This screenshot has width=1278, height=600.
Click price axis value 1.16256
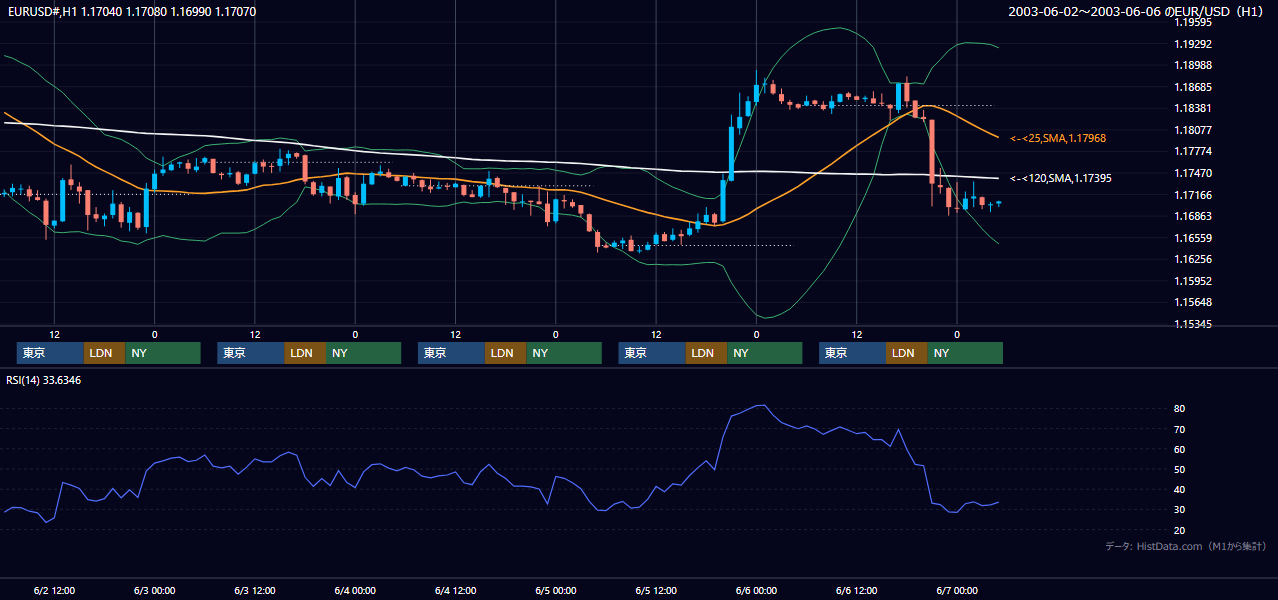[x=1193, y=259]
